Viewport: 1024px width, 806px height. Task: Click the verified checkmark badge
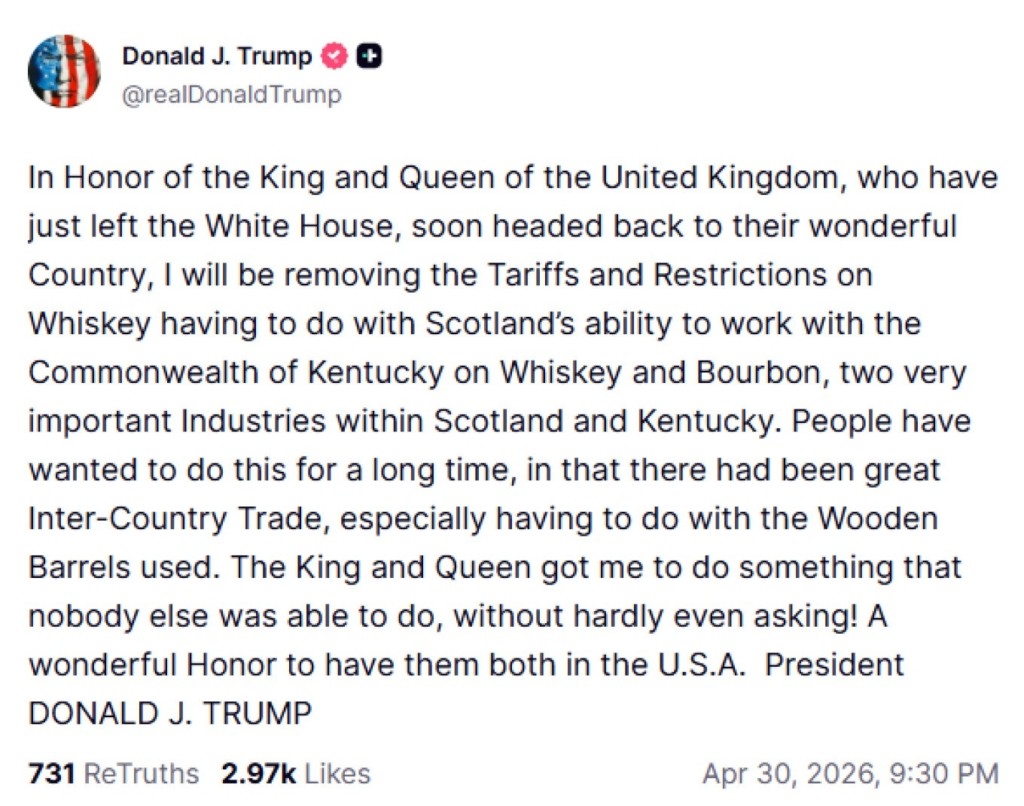tap(335, 57)
